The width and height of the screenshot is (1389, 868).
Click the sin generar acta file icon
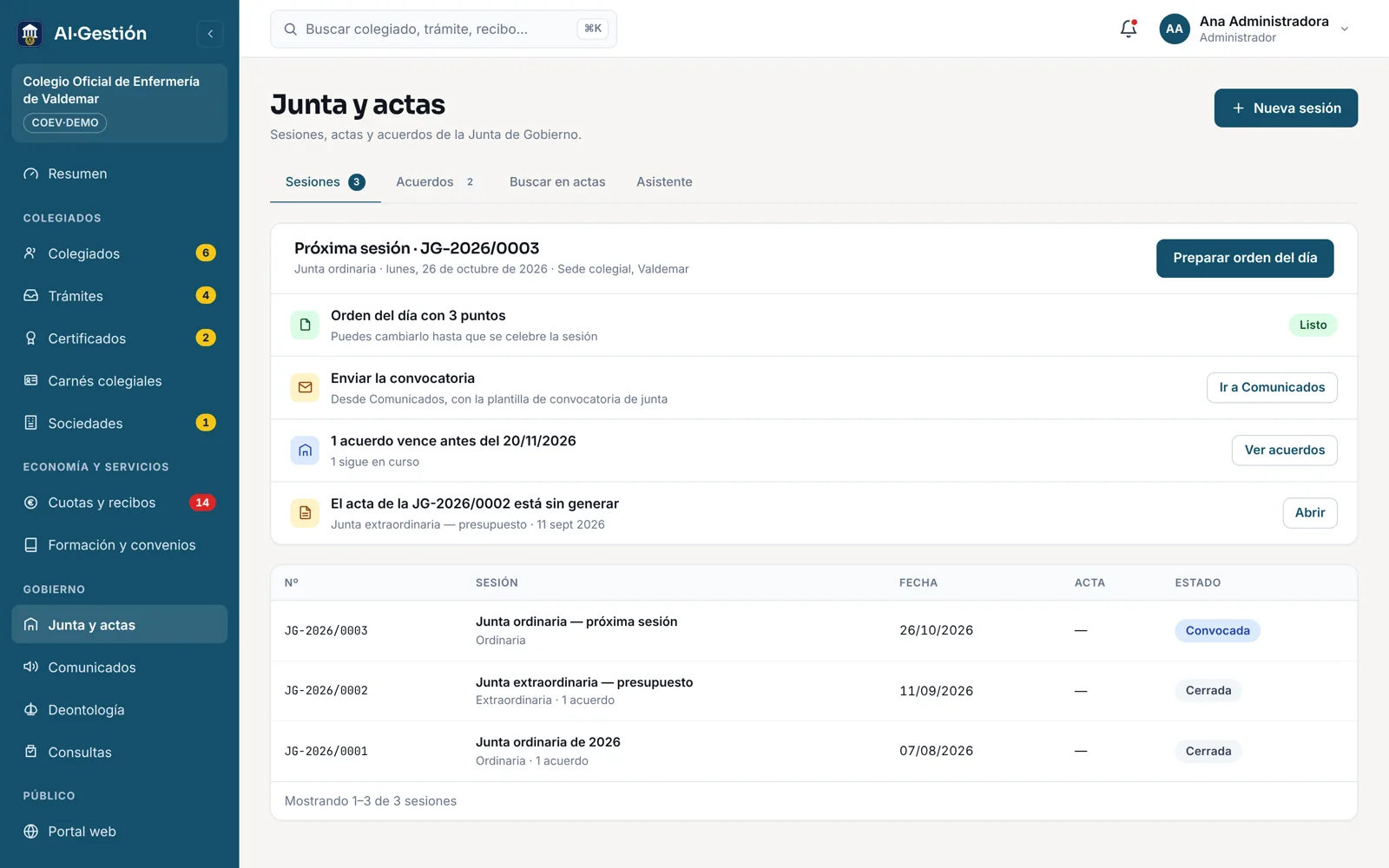(305, 513)
